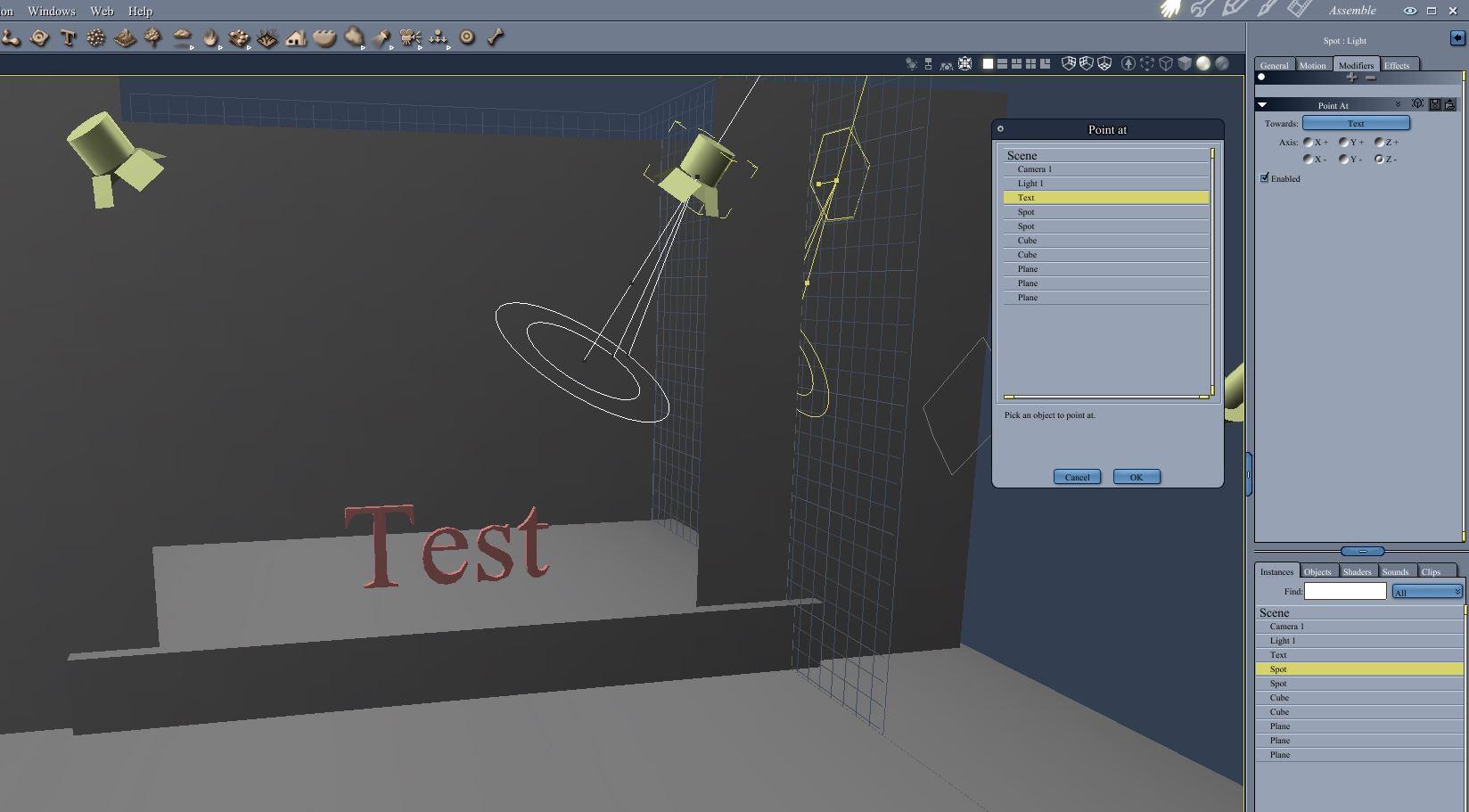Select the highlighted Spot in Instances panel

(x=1360, y=669)
